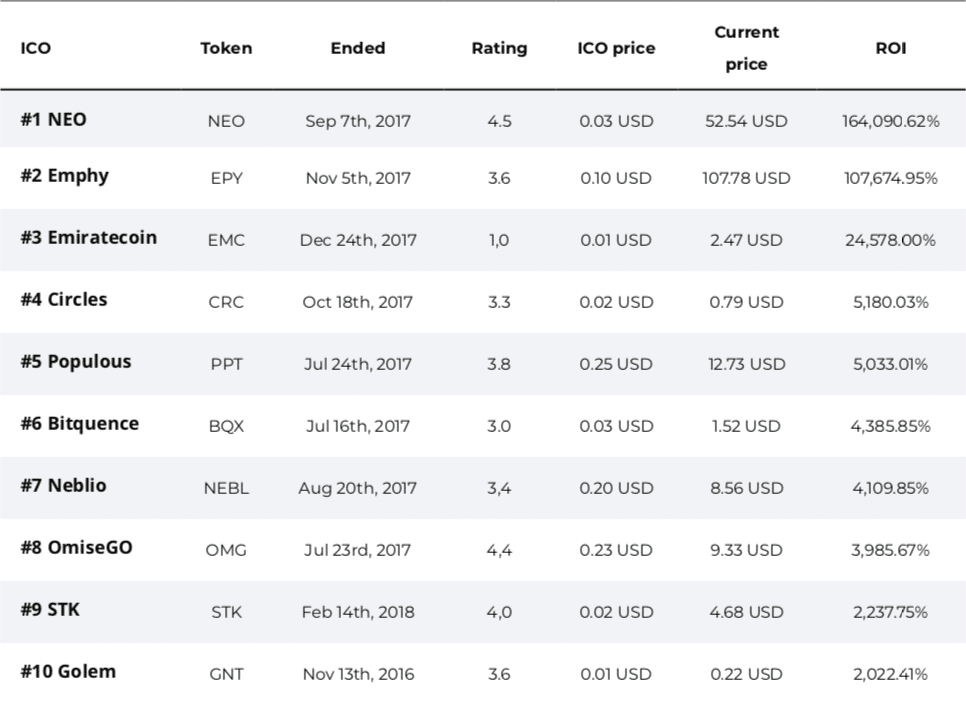Select the Current price column header

point(747,48)
